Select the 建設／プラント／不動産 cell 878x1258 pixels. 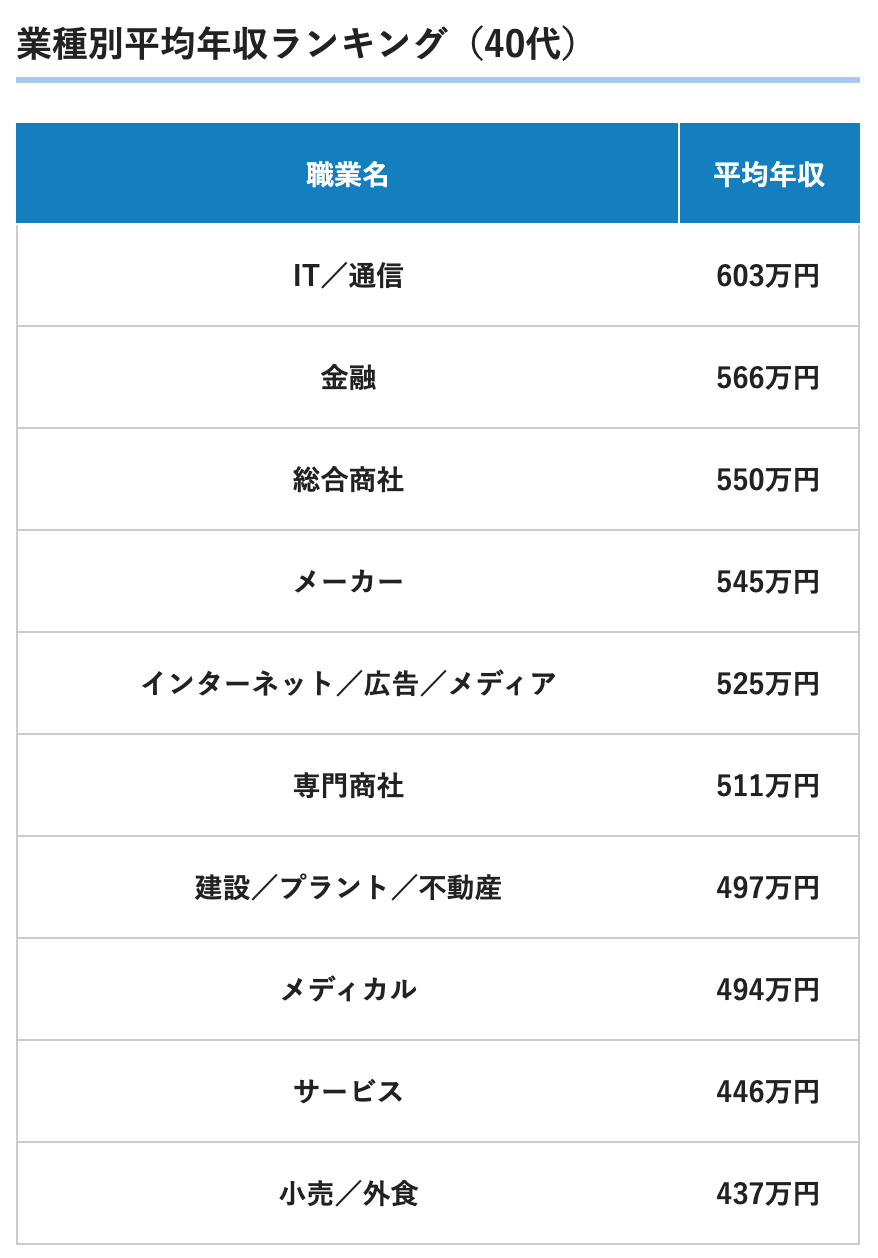347,888
